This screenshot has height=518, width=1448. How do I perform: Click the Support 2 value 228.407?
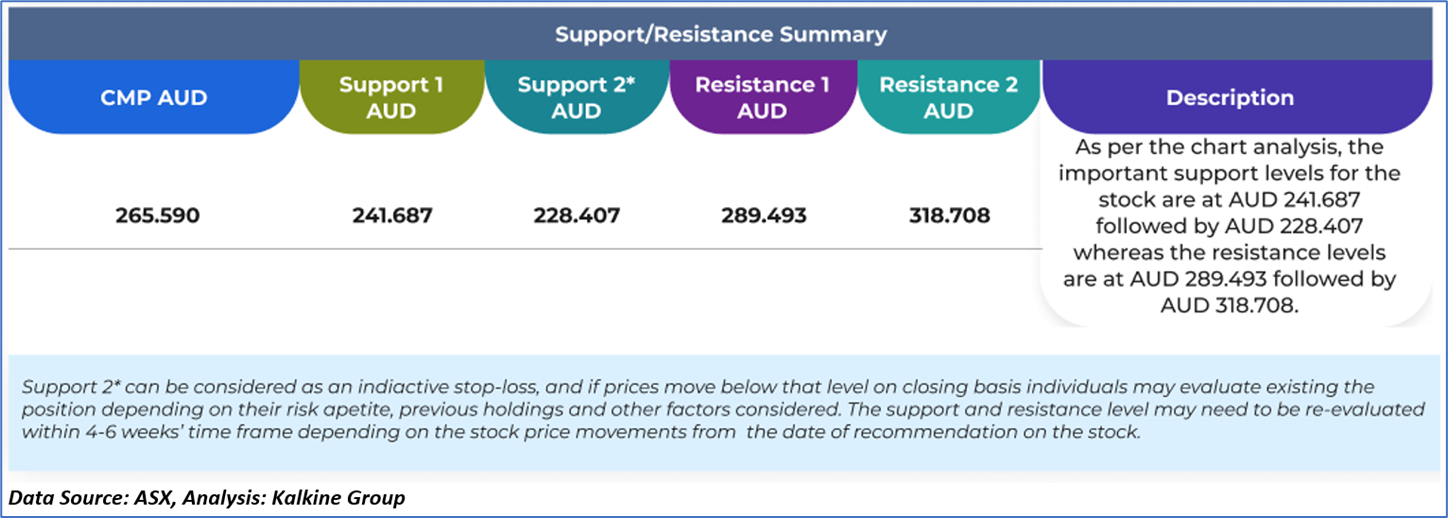[577, 215]
